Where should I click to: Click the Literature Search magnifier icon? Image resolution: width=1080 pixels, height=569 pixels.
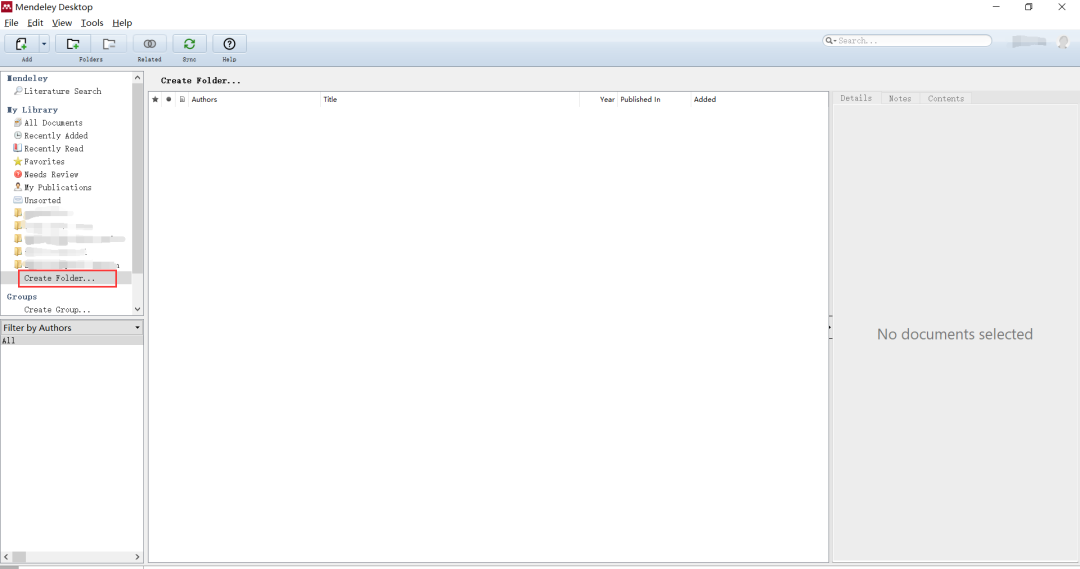point(18,90)
